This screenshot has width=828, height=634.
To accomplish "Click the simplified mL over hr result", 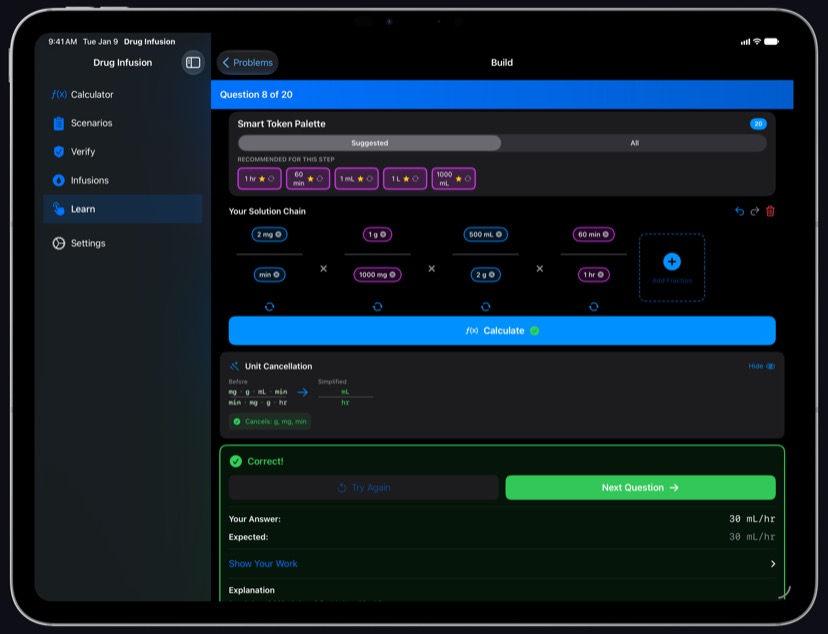I will (345, 397).
